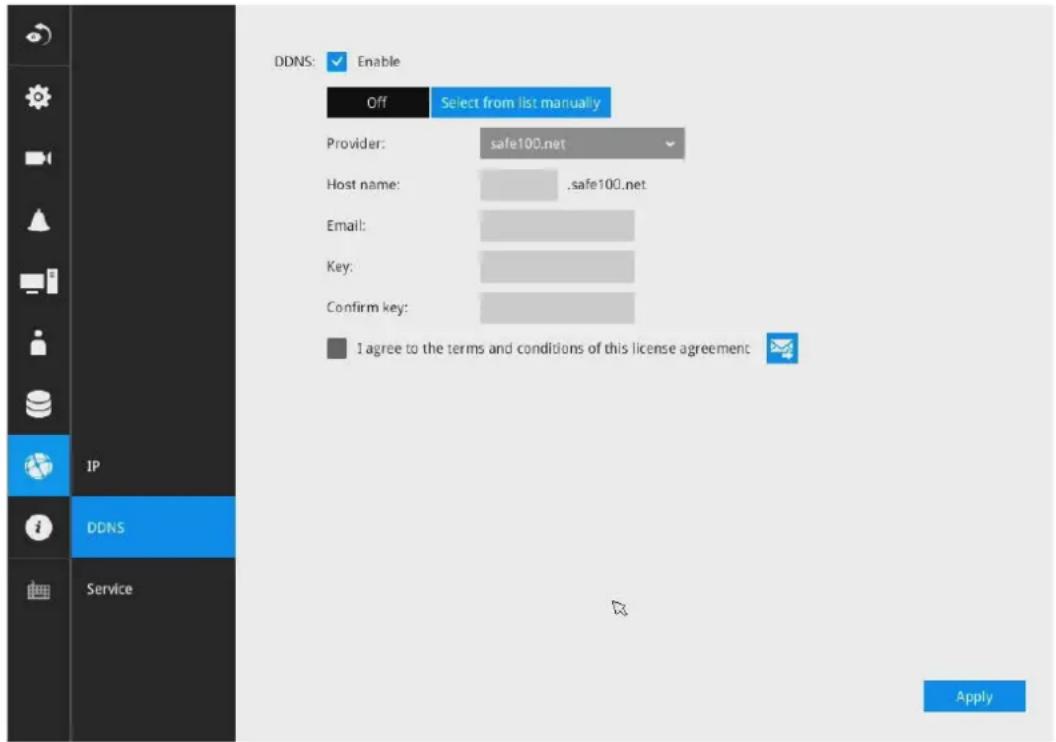Open the user account icon

tap(38, 343)
